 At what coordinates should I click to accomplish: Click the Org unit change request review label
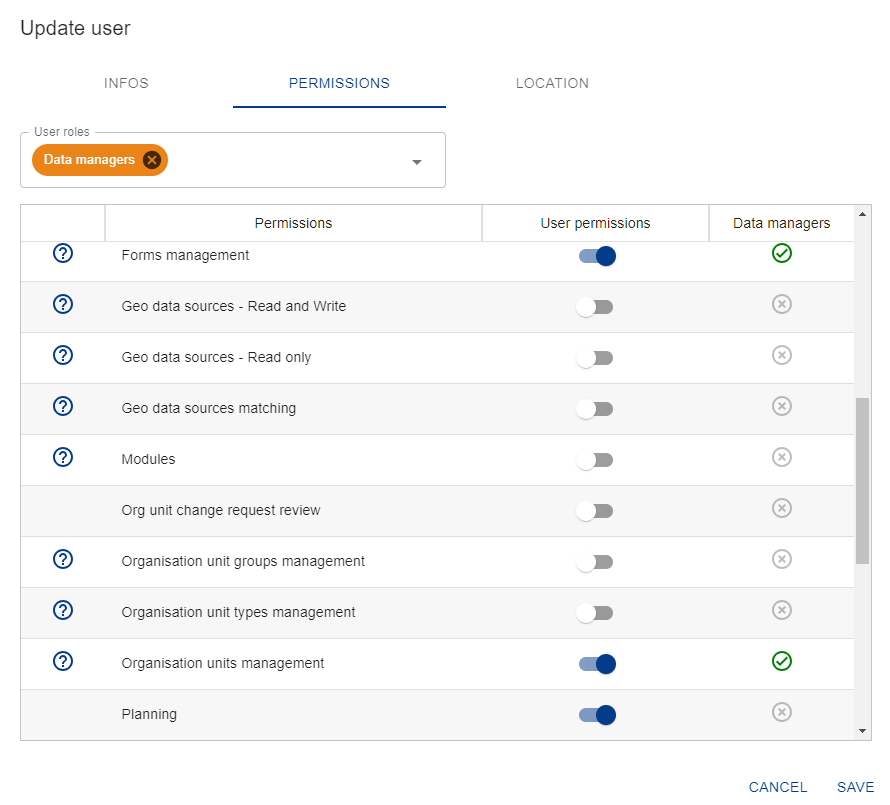pos(221,510)
